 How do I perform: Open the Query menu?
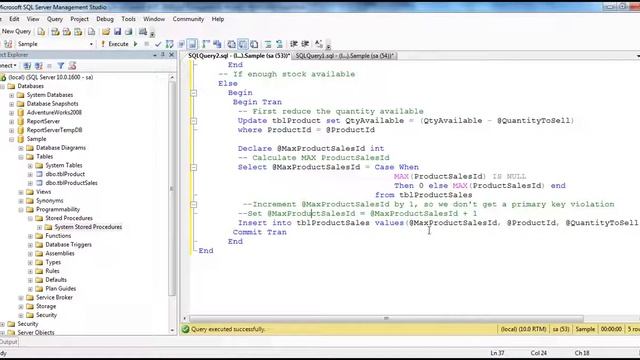(55, 19)
